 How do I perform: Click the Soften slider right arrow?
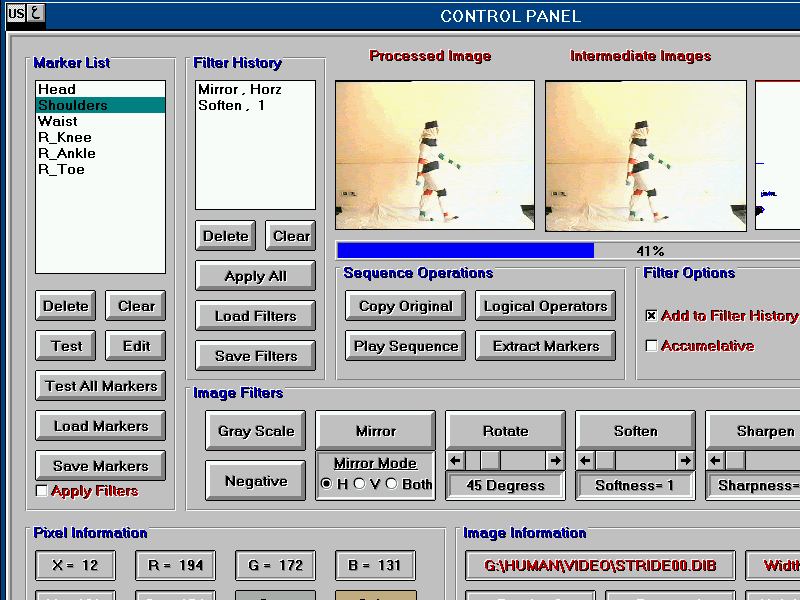(685, 461)
